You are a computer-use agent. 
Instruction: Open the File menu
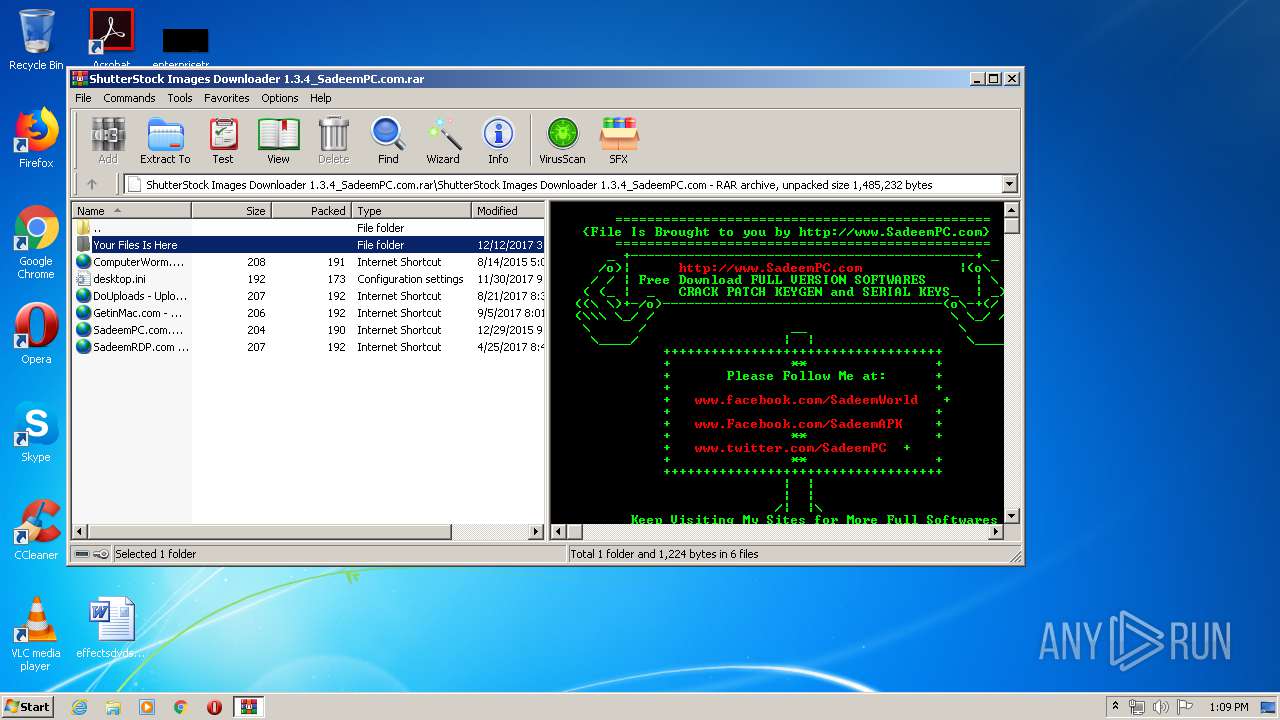click(83, 98)
